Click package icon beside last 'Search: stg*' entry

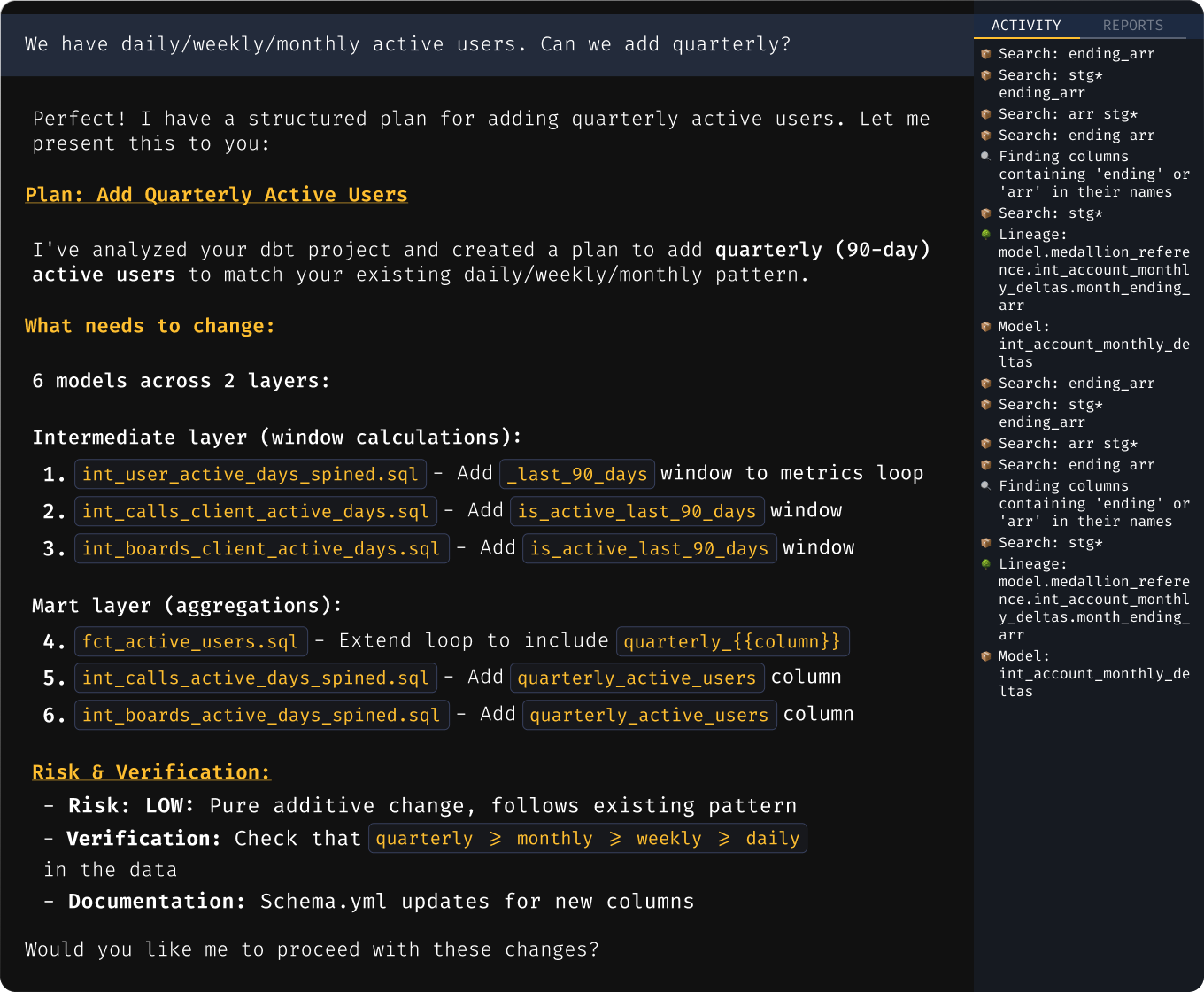986,543
